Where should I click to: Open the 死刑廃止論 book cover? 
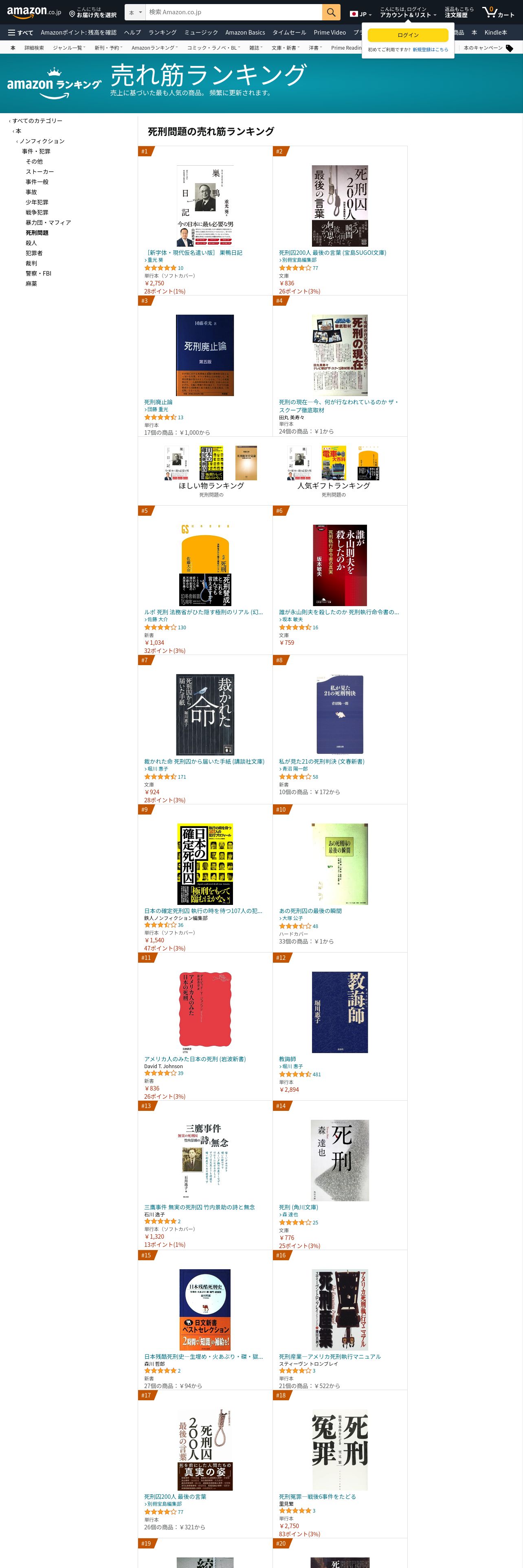coord(204,355)
